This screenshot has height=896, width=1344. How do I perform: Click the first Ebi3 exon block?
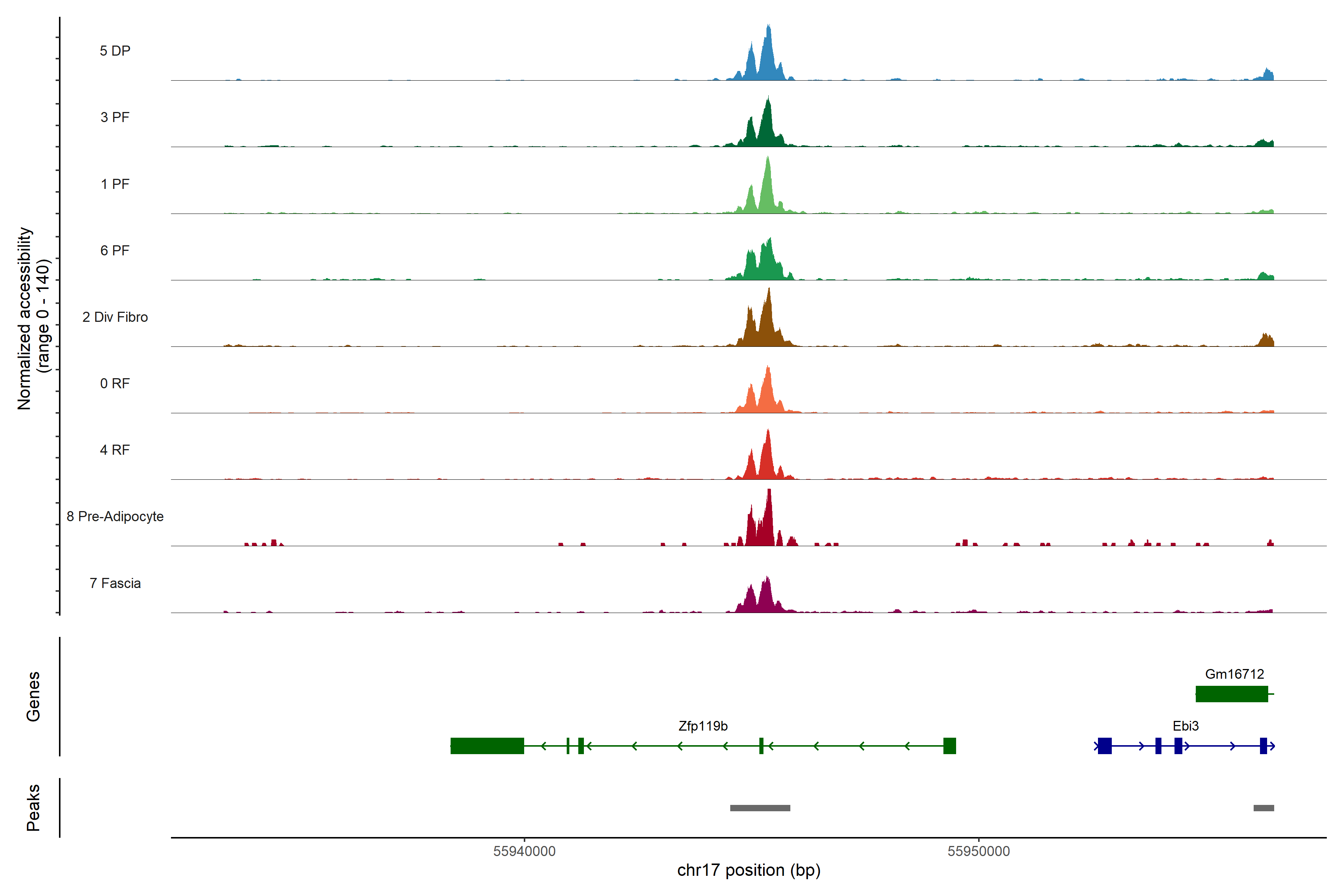coord(1105,746)
